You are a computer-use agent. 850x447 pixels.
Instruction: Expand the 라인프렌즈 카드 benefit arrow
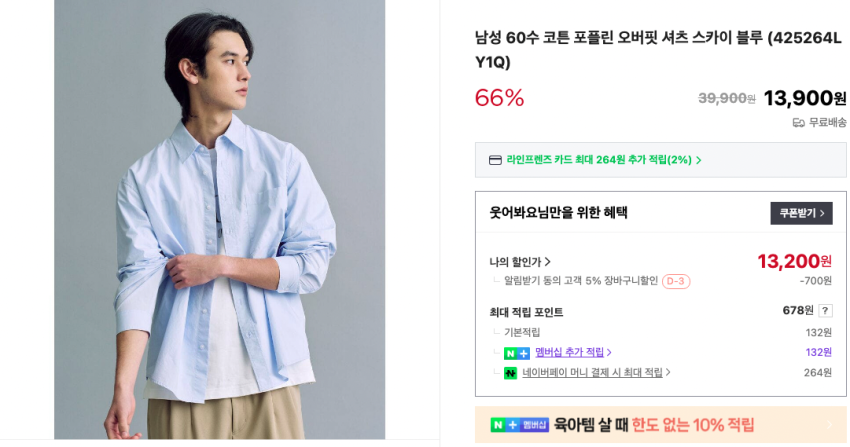[699, 160]
